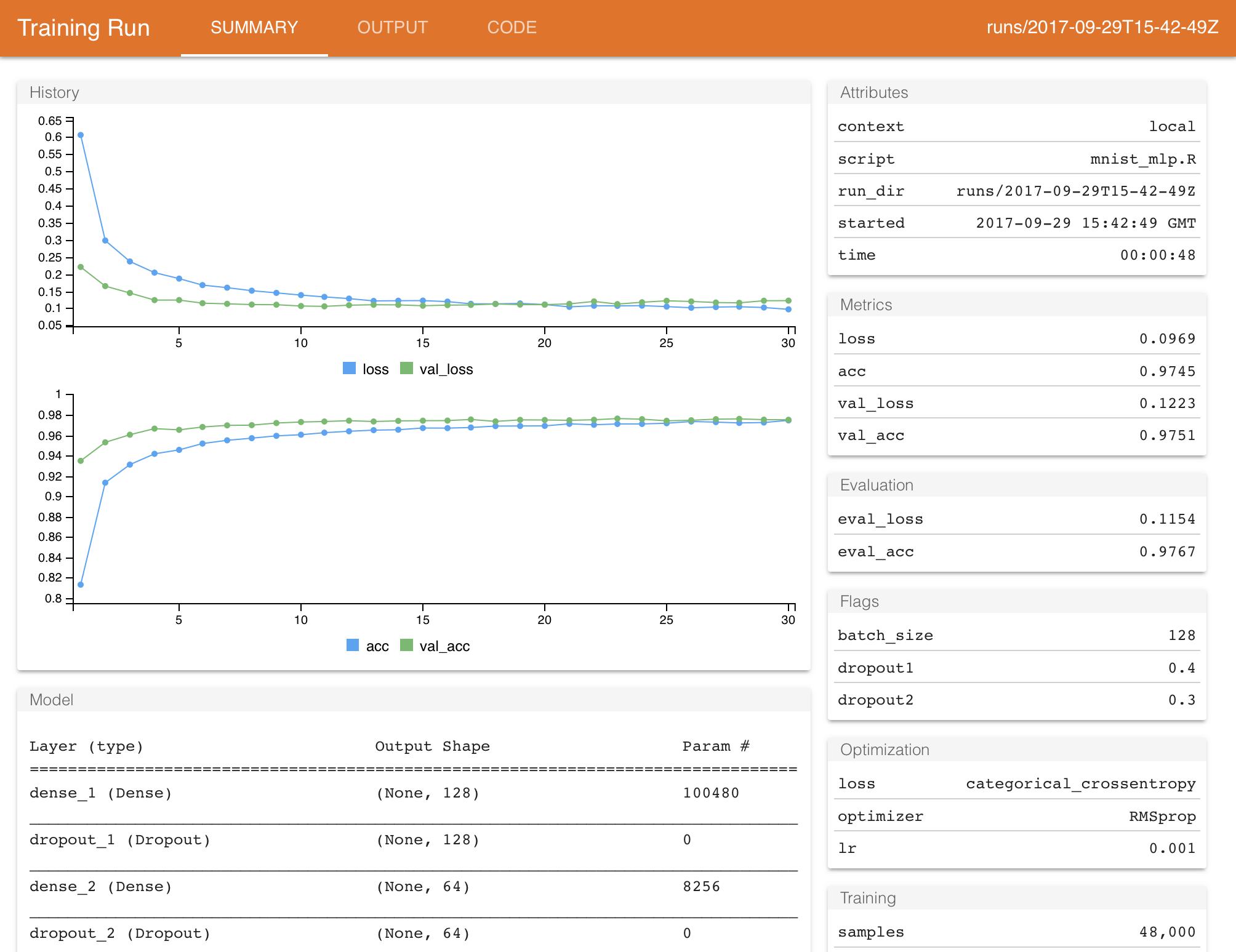
Task: Click the val_loss legend label
Action: click(446, 369)
